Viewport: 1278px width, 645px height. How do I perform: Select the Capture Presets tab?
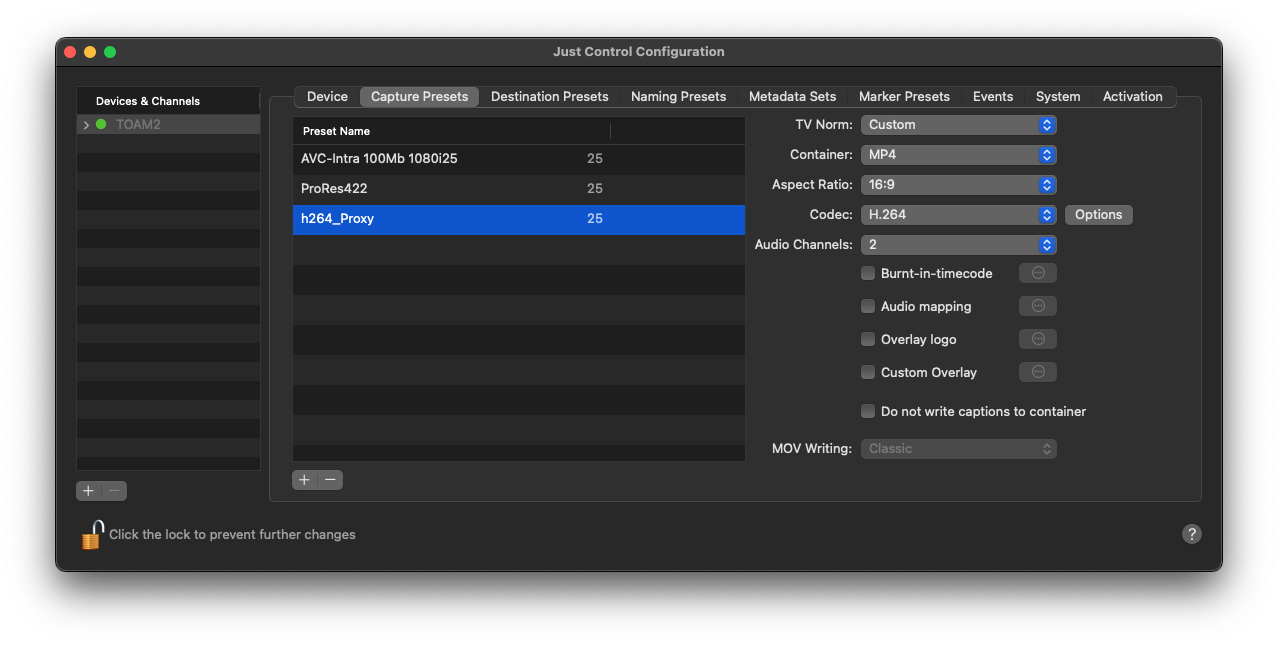[x=419, y=97]
